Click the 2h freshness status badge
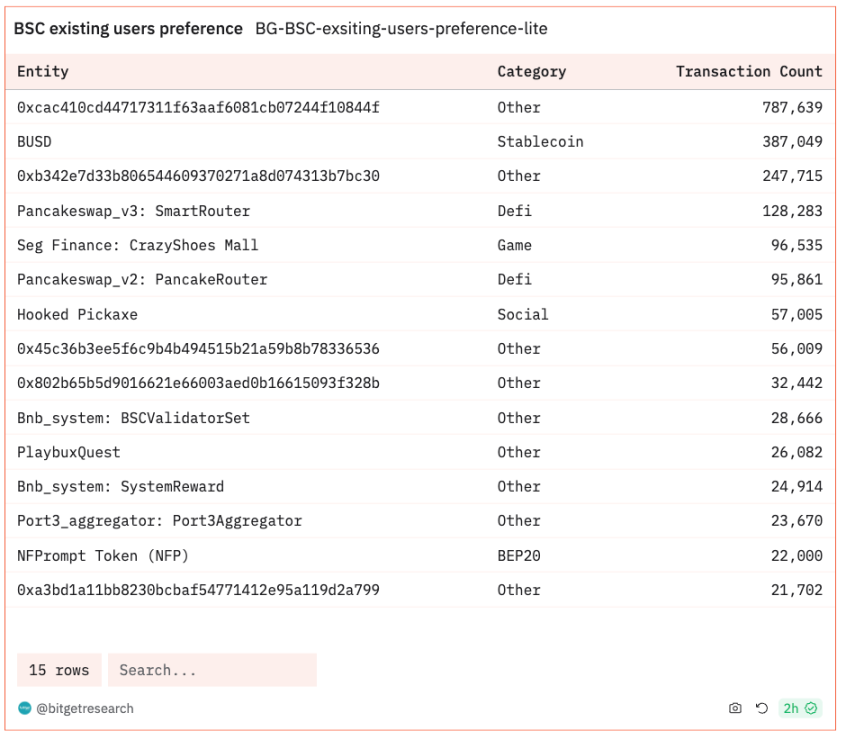846x740 pixels. (x=800, y=708)
